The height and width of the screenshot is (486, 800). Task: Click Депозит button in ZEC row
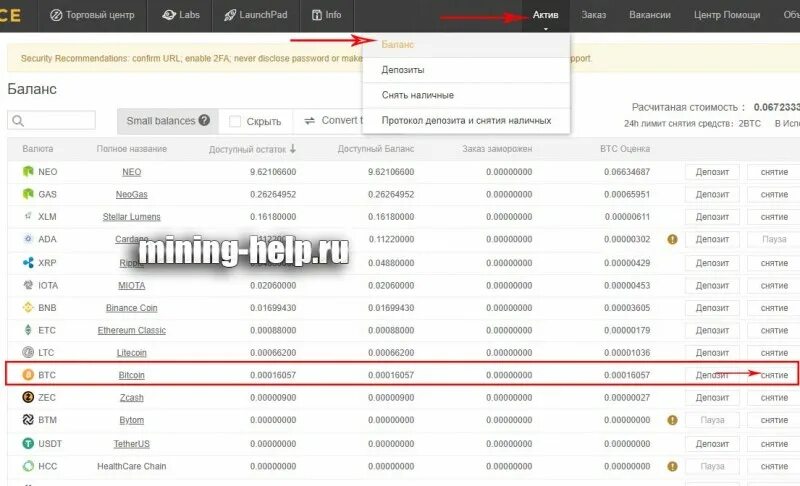[x=712, y=397]
